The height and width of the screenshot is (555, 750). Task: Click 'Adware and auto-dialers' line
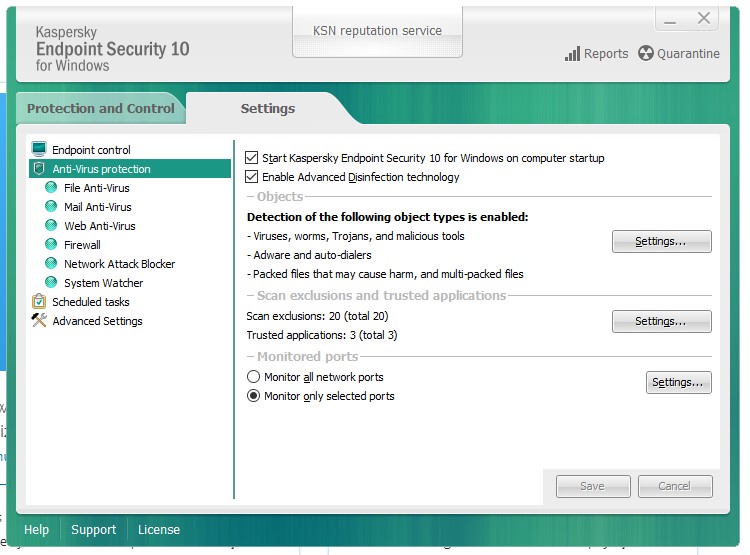coord(309,255)
